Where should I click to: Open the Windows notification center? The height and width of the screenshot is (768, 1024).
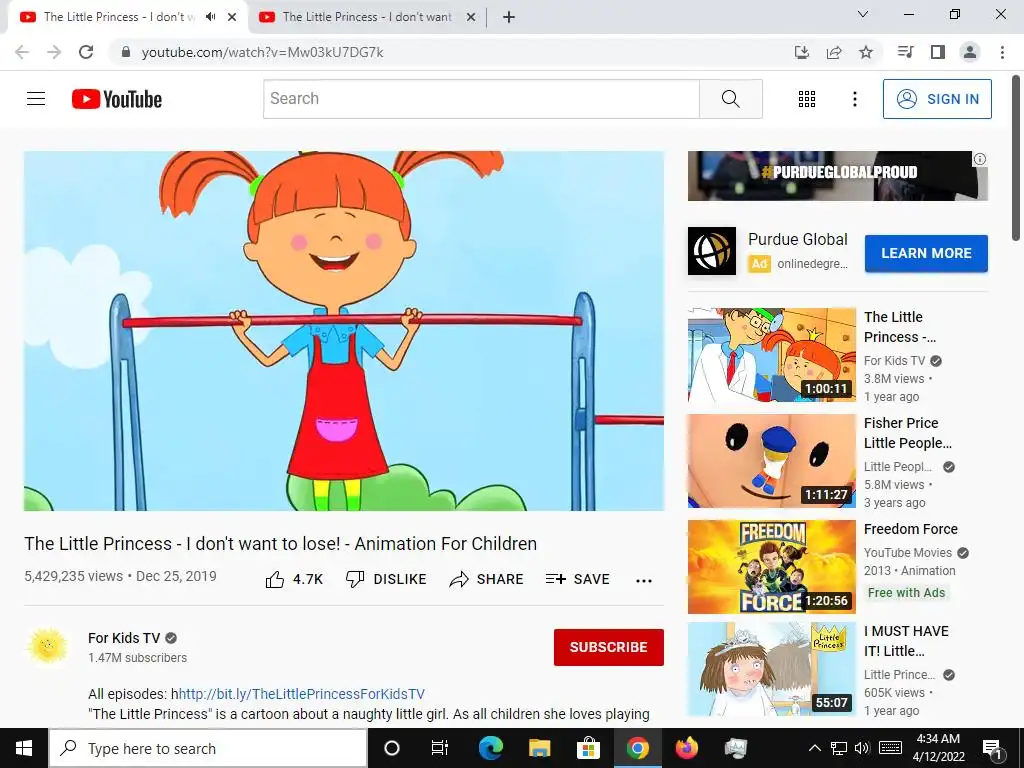pyautogui.click(x=992, y=748)
